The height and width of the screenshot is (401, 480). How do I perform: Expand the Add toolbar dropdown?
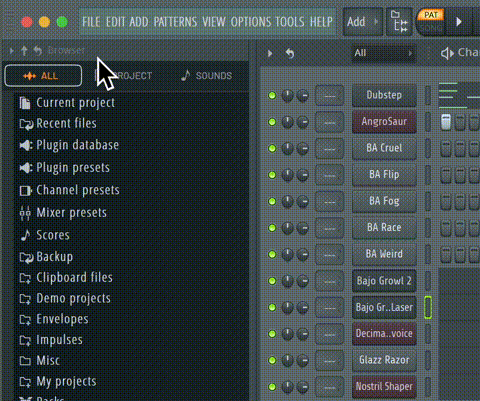pos(376,22)
